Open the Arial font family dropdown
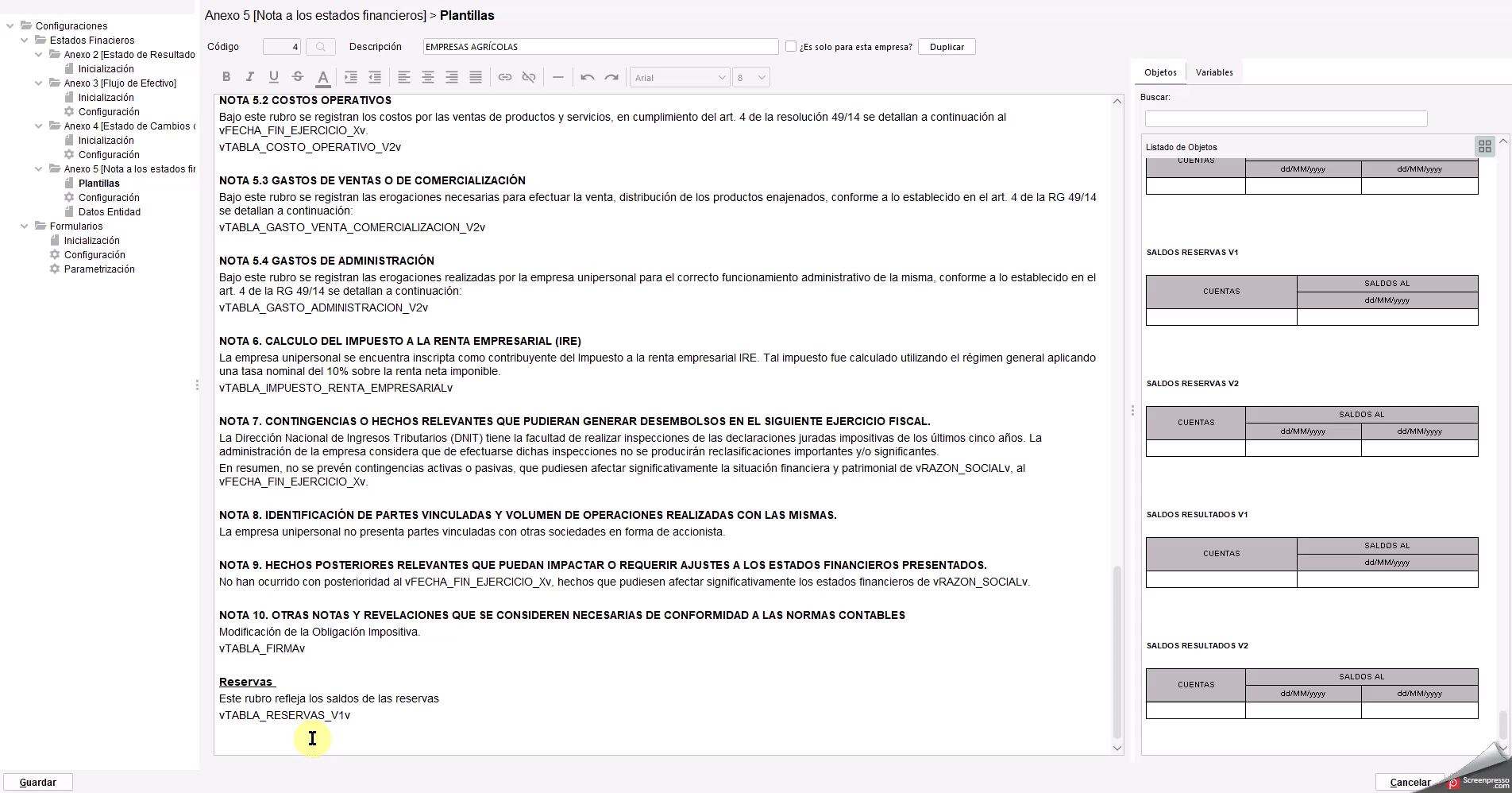Viewport: 1512px width, 793px height. click(680, 77)
